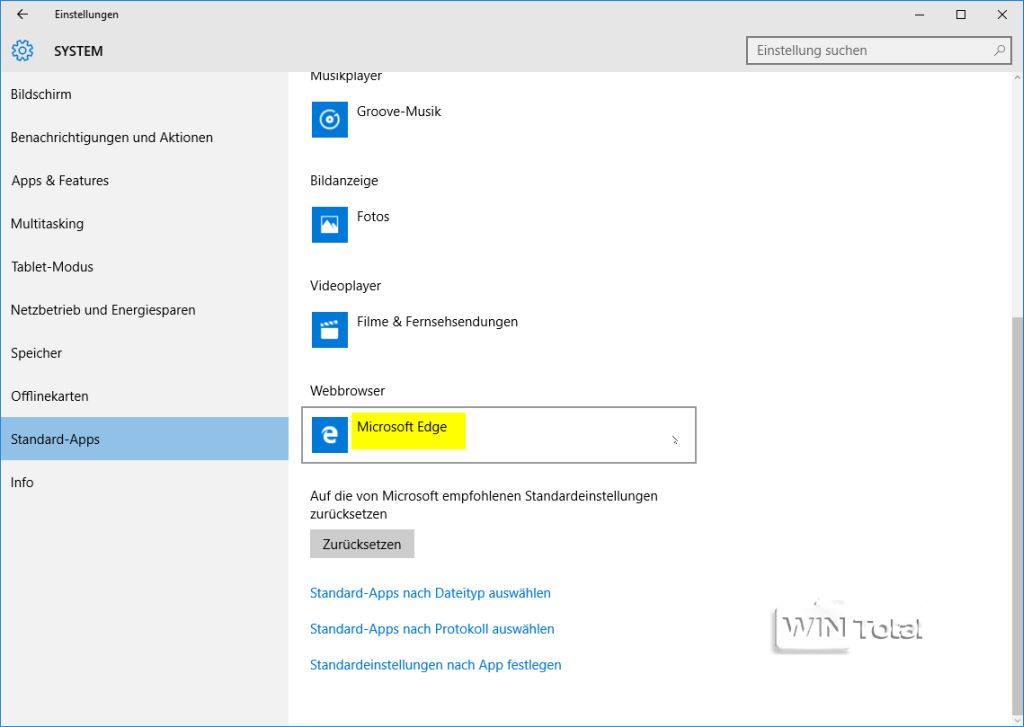Open Info page in sidebar
1024x727 pixels.
point(144,482)
